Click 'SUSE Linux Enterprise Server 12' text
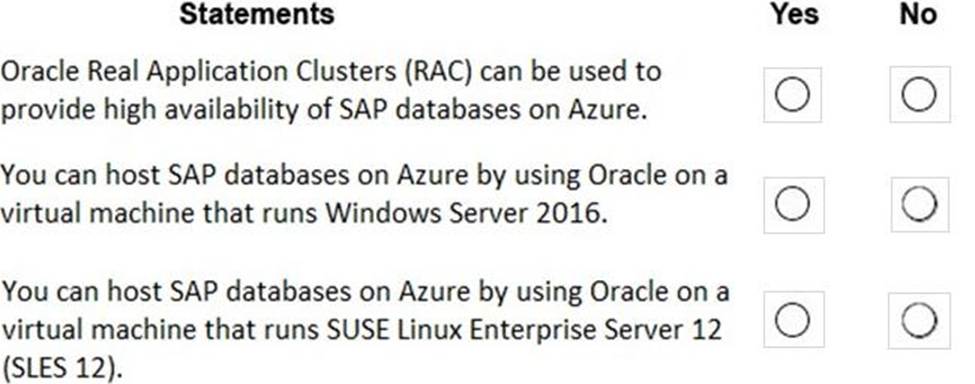The width and height of the screenshot is (975, 384). (x=524, y=330)
